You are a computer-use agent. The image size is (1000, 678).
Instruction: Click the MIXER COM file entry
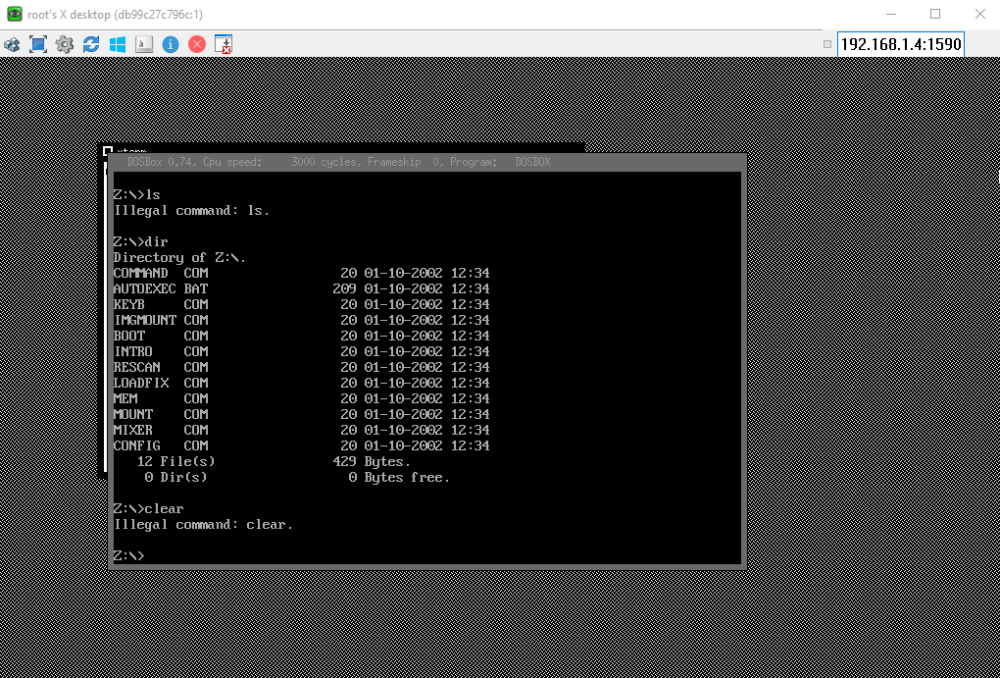click(x=302, y=431)
